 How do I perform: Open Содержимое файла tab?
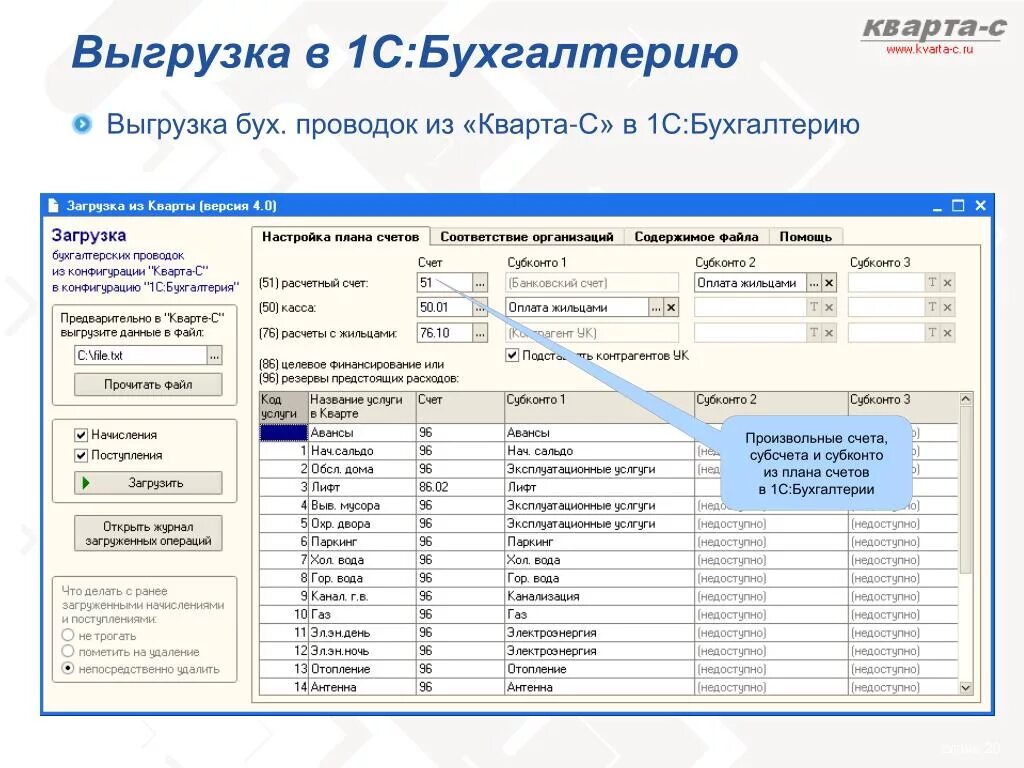[x=696, y=236]
